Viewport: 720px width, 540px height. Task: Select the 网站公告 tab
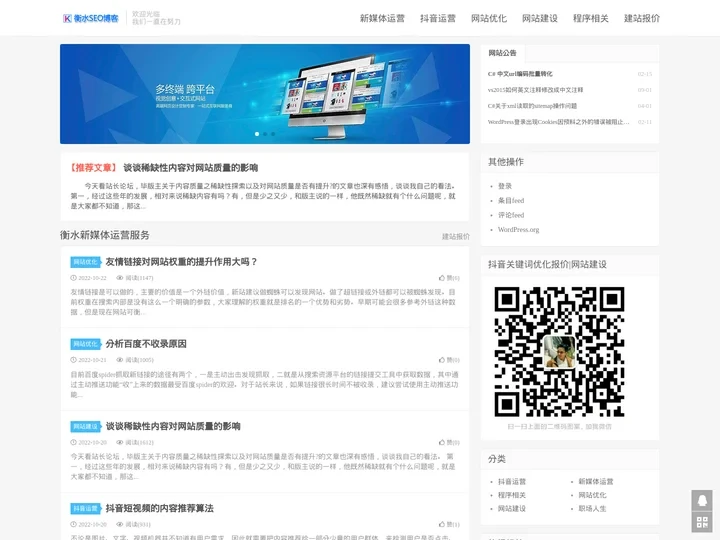coord(502,53)
